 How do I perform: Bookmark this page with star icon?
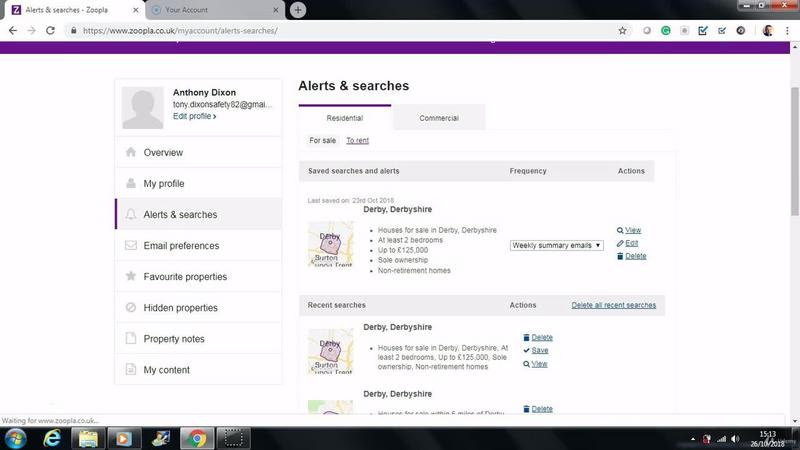(622, 31)
